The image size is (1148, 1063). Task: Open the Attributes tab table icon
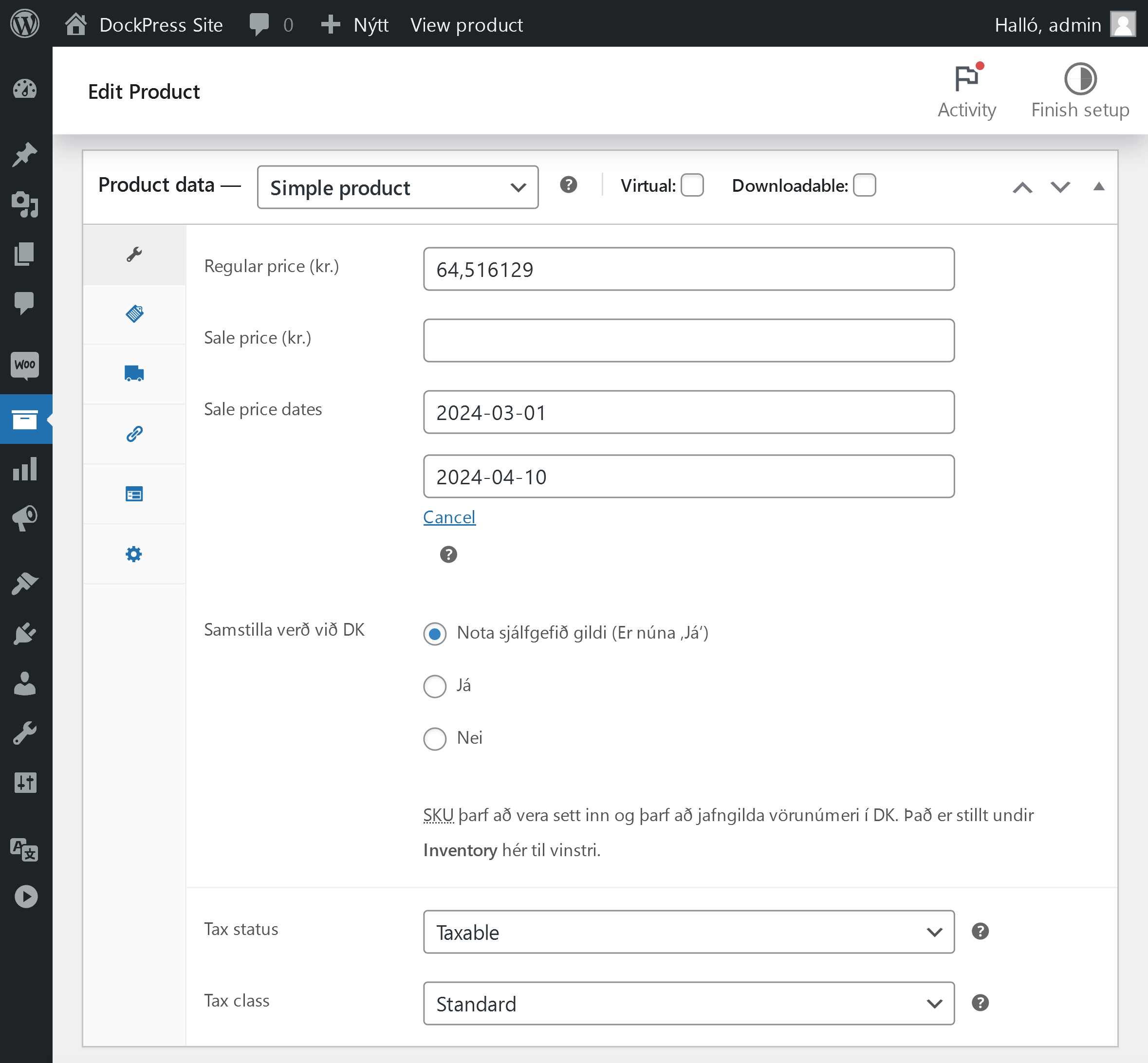pyautogui.click(x=134, y=494)
